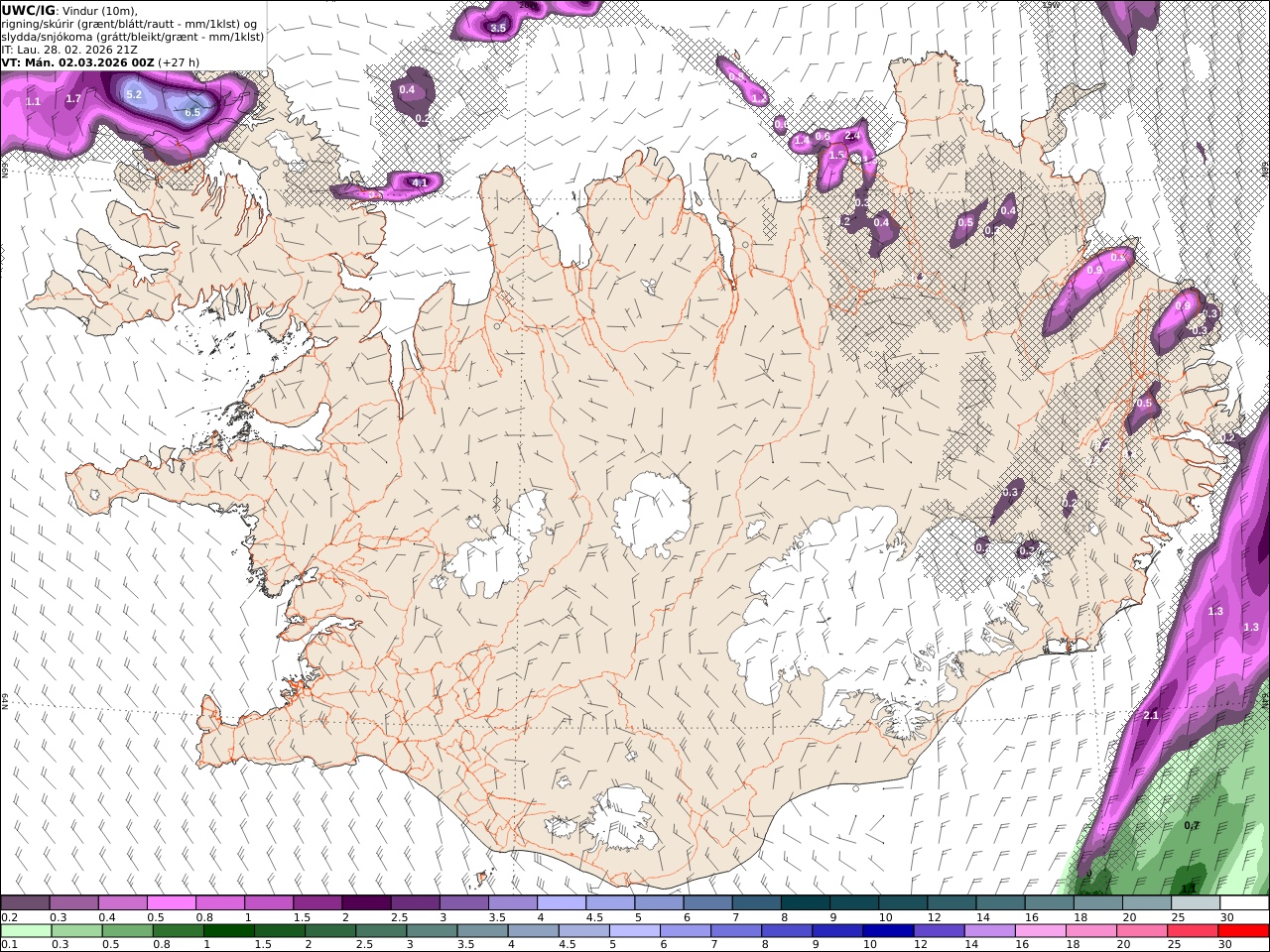Click the darkest purple 2 swatch in the snow legend
Viewport: 1270px width, 952px height.
click(x=366, y=903)
